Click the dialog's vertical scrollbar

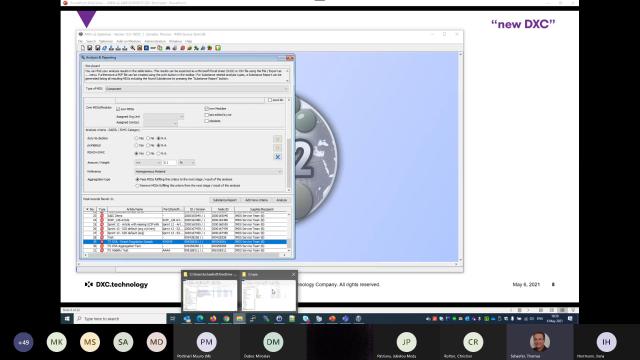click(289, 145)
